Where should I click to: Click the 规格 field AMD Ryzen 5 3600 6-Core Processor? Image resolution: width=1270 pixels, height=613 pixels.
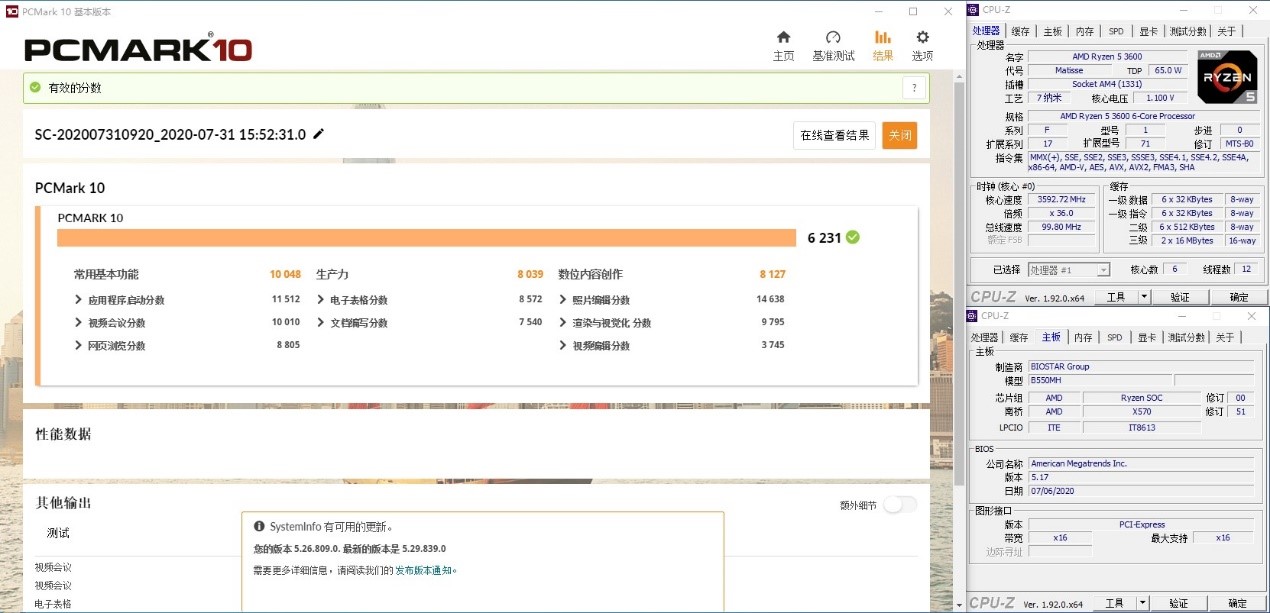click(1142, 116)
